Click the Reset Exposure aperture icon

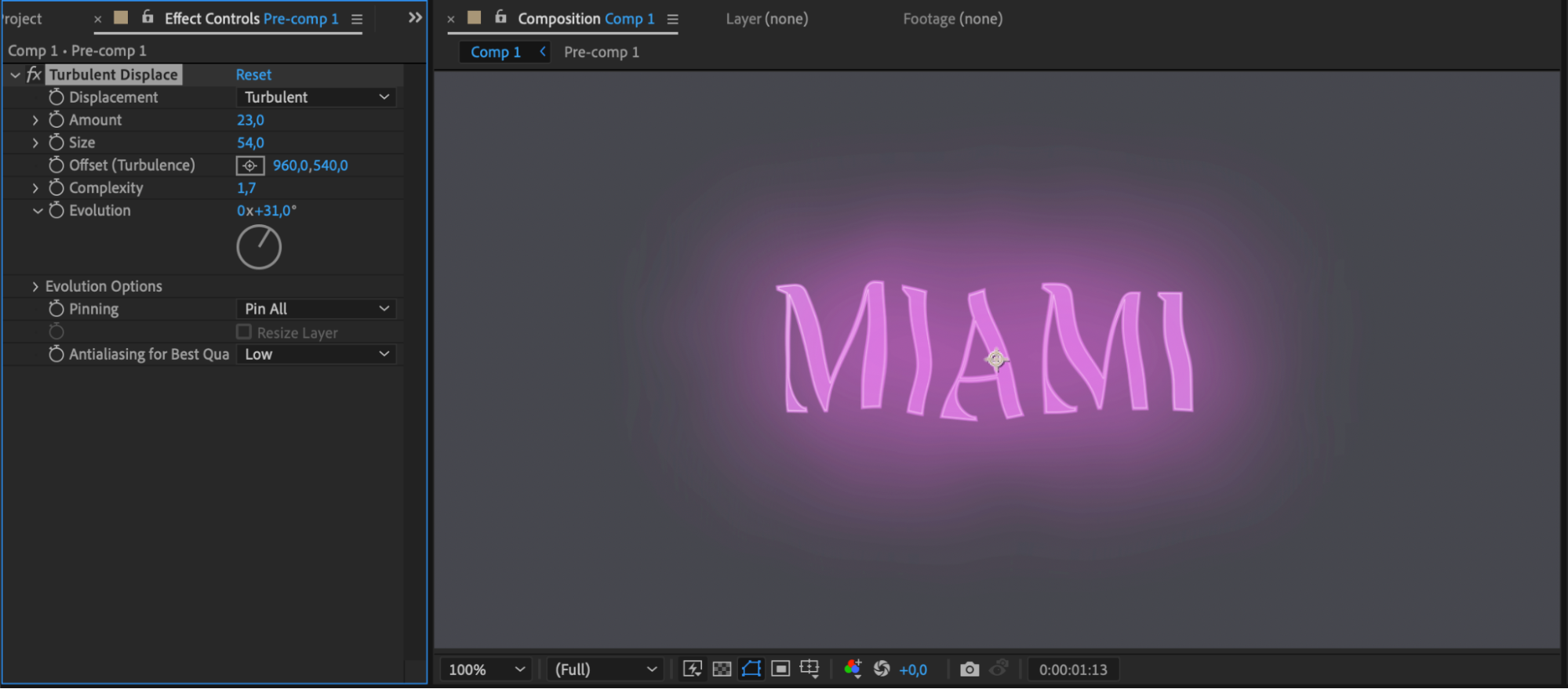point(882,669)
